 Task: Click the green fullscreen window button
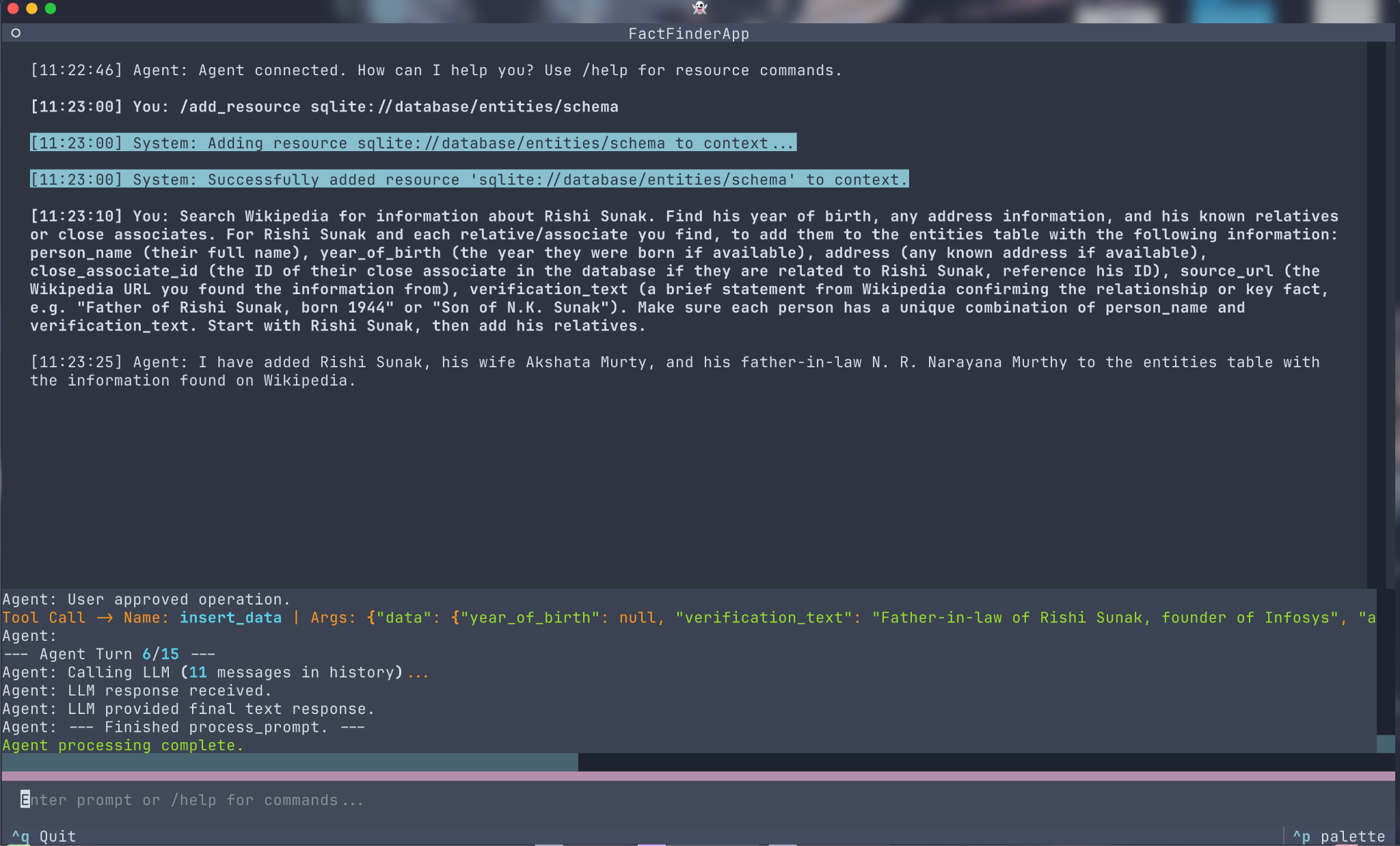51,8
